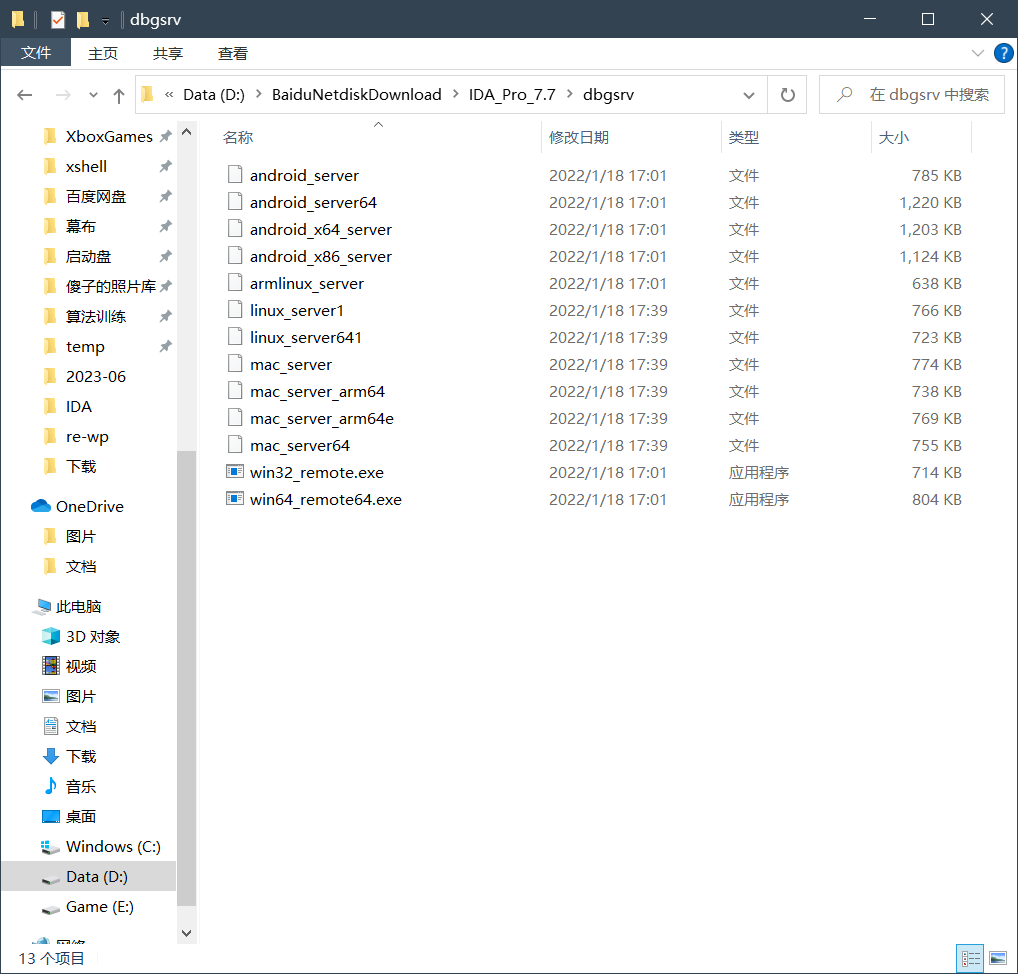The height and width of the screenshot is (974, 1018).
Task: Select the android_server64 file
Action: click(313, 203)
